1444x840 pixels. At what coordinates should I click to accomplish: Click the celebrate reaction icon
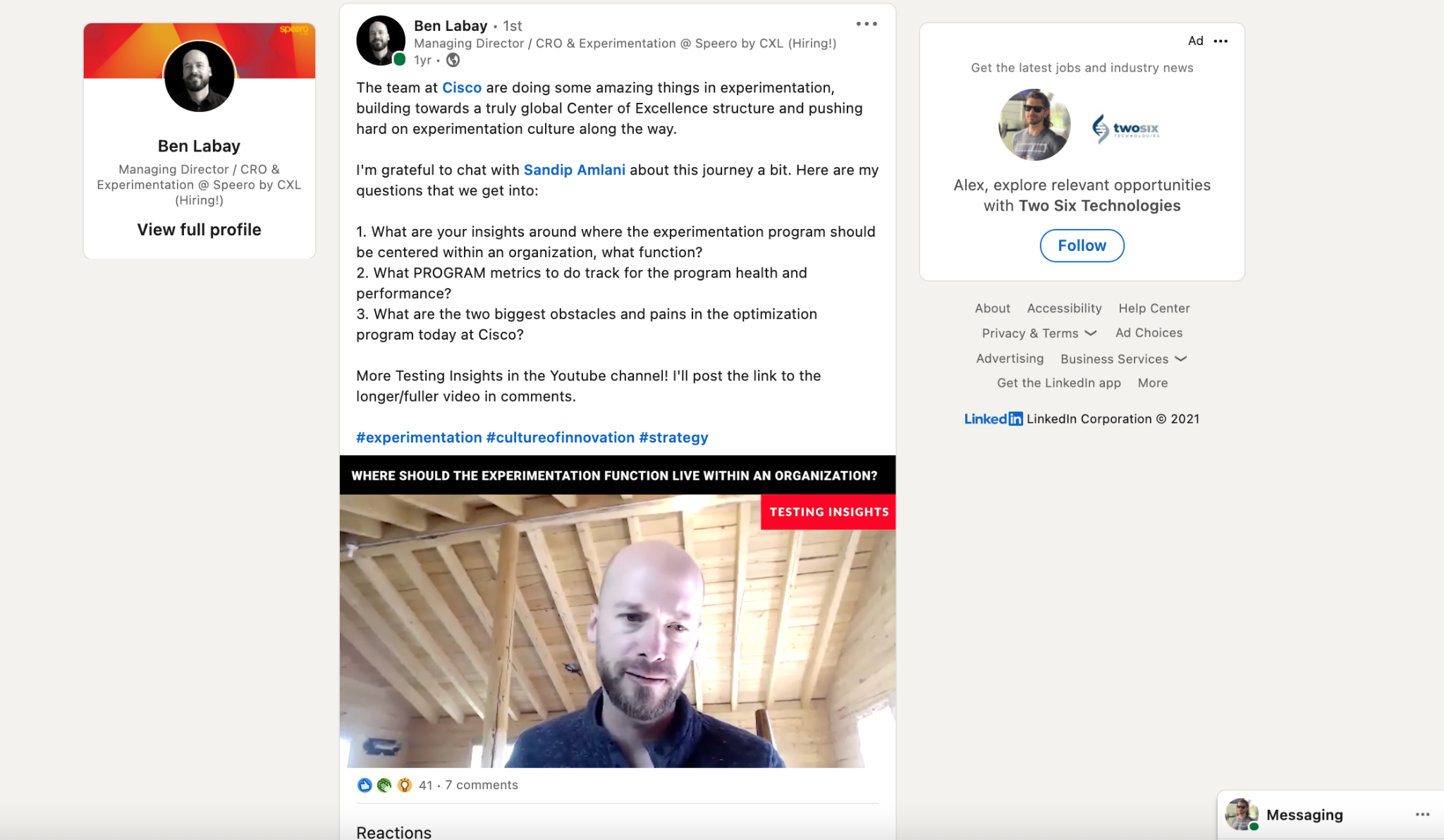384,785
